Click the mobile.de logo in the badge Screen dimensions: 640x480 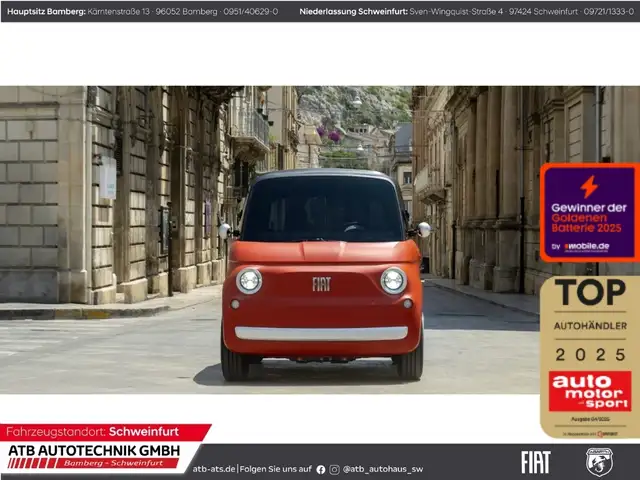click(587, 247)
